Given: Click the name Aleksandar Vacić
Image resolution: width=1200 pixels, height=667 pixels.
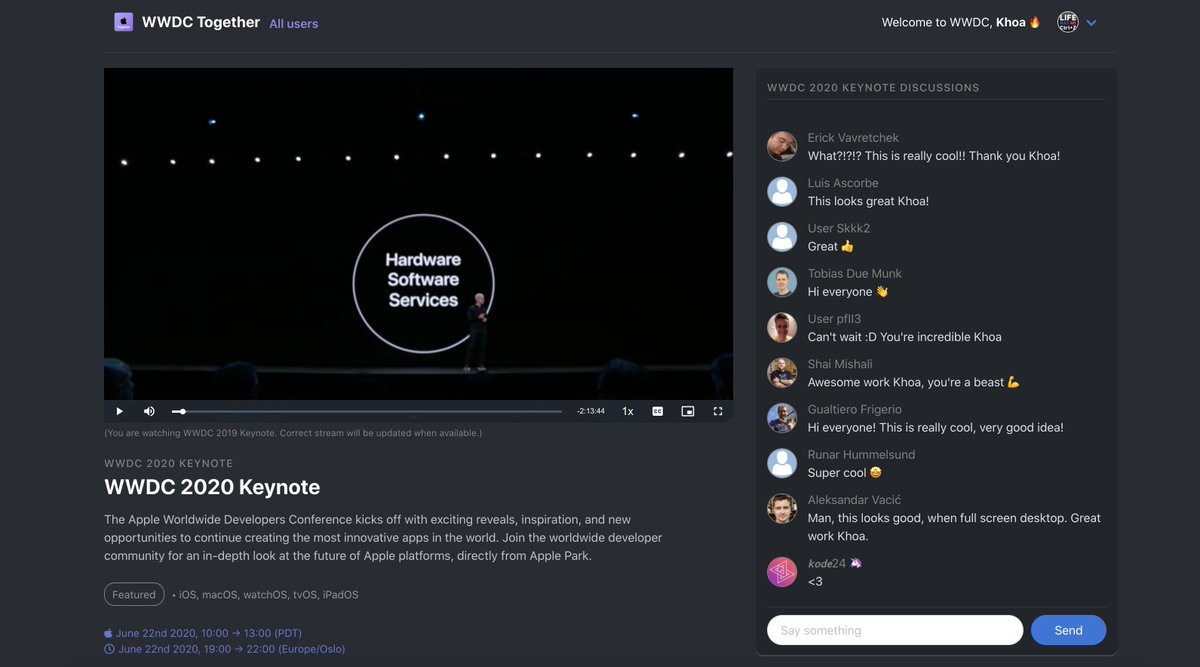Looking at the screenshot, I should pos(852,500).
